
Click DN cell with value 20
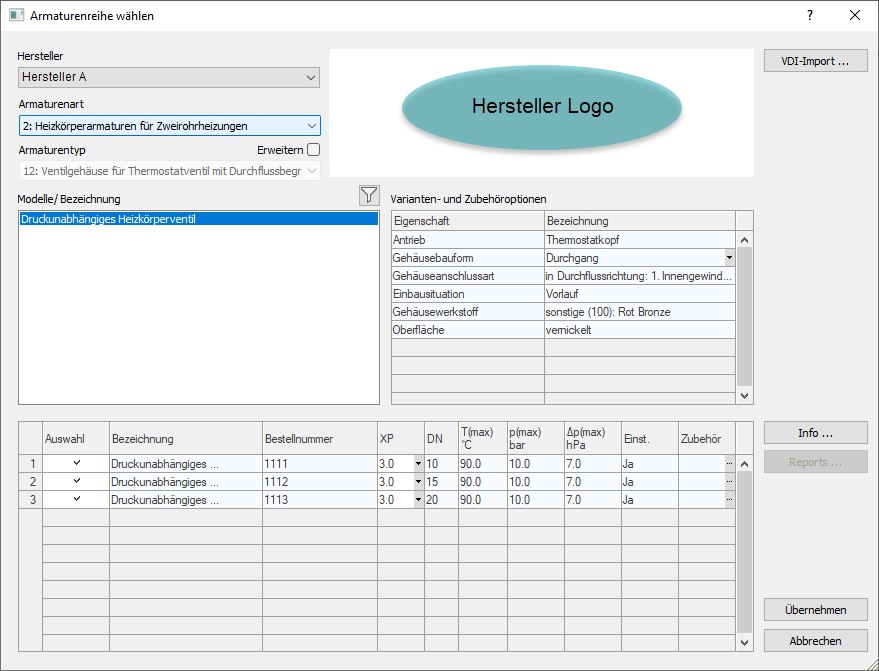pos(442,499)
